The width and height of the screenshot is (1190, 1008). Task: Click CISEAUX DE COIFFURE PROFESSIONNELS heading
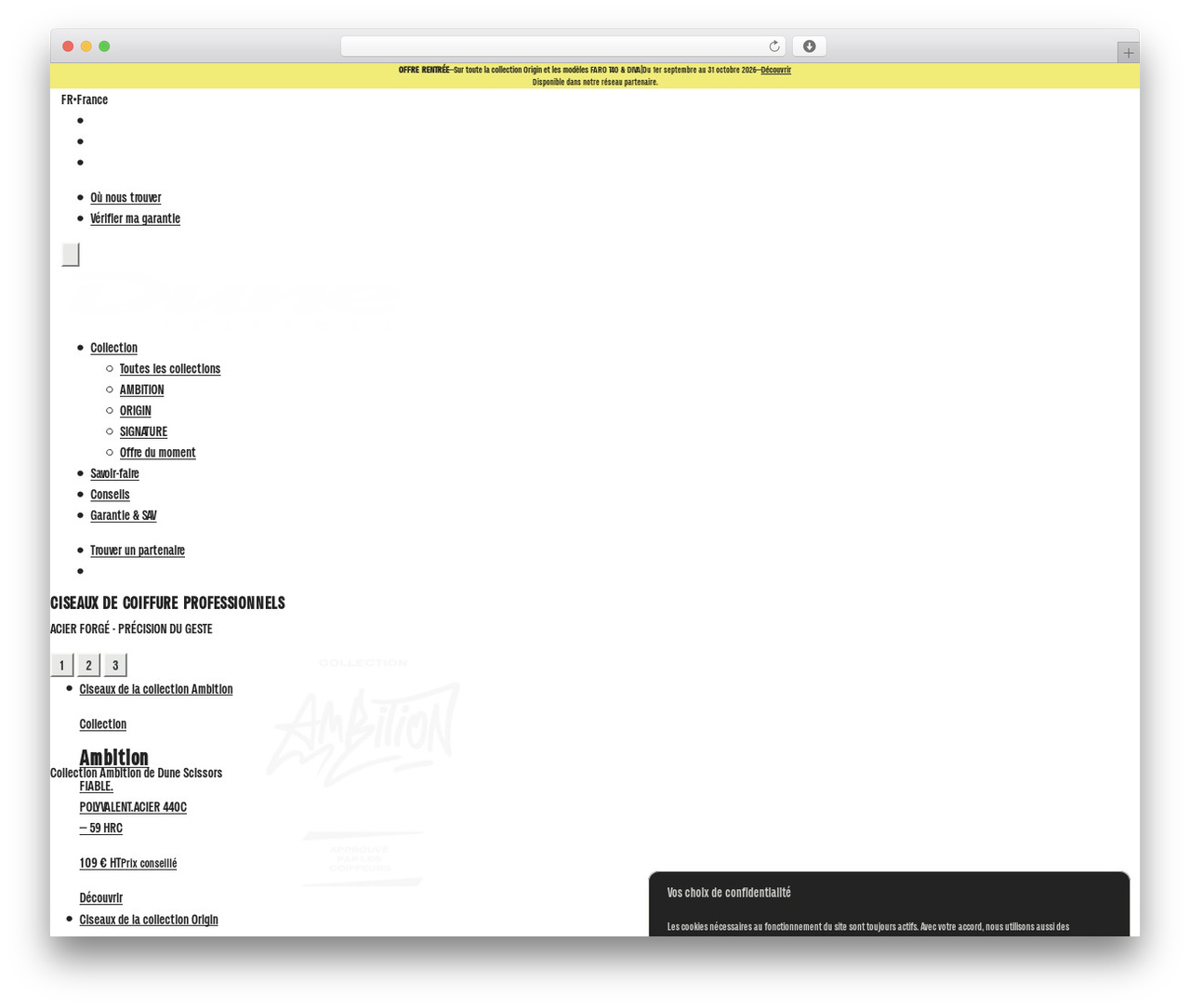point(167,603)
